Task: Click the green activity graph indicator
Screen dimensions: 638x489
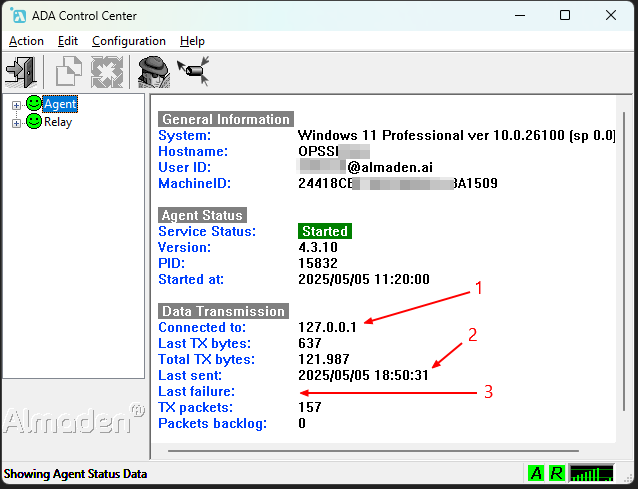Action: tap(591, 473)
